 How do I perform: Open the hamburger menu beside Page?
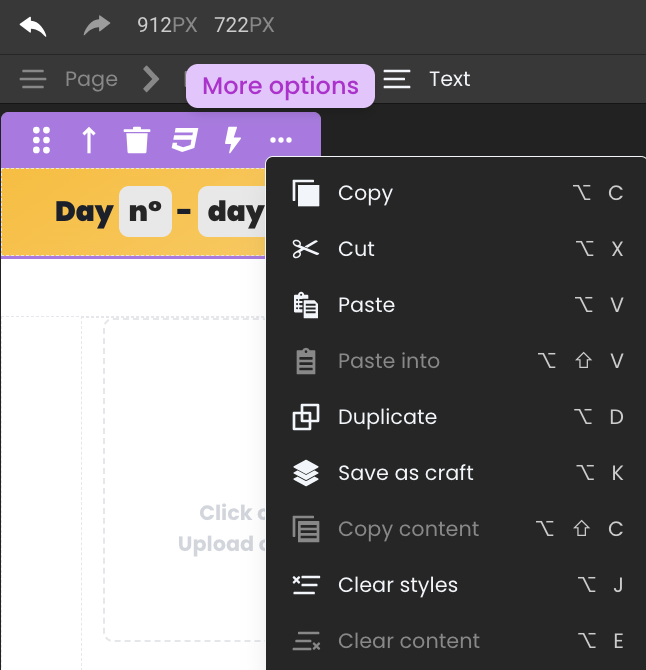click(x=33, y=79)
